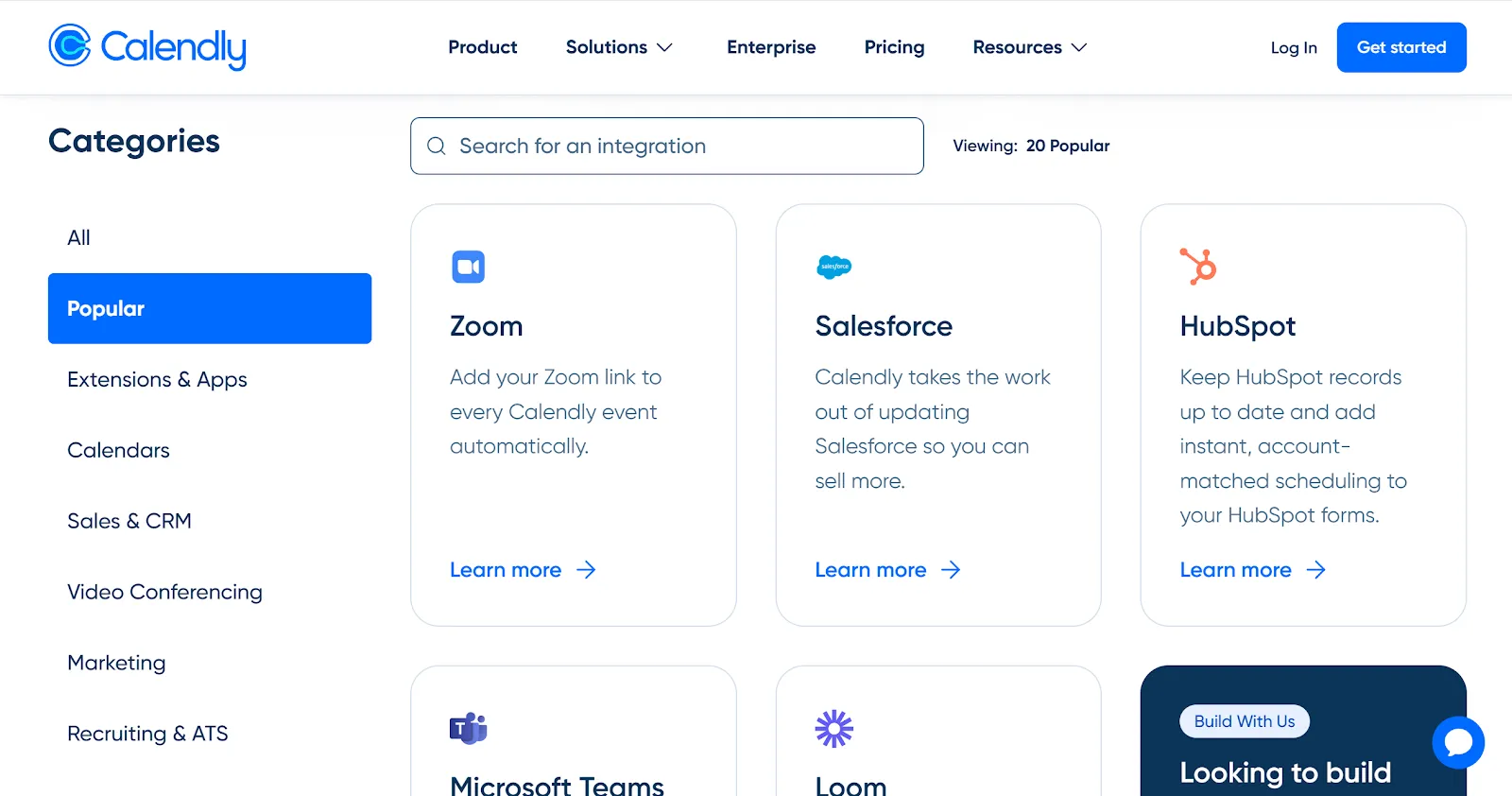The image size is (1512, 796).
Task: Click the Build With Us badge
Action: point(1245,721)
